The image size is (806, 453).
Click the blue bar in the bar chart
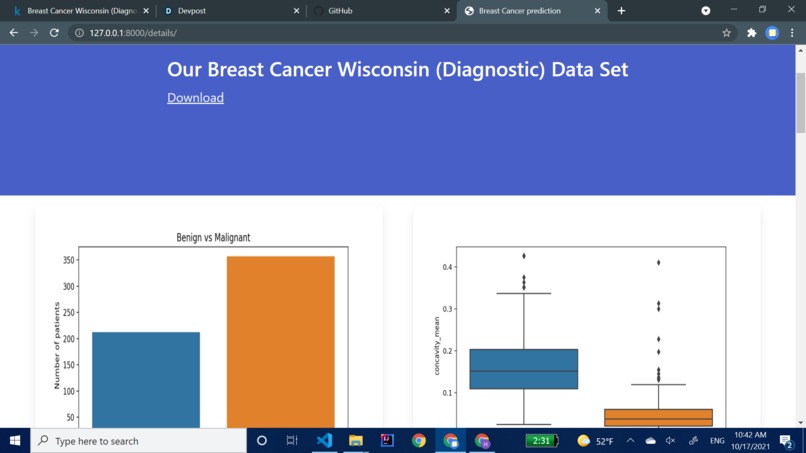(x=146, y=379)
